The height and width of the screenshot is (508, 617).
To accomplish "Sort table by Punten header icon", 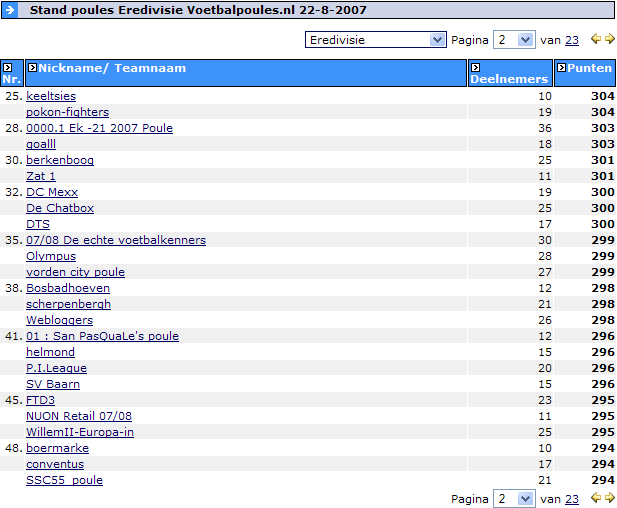I will tap(561, 68).
